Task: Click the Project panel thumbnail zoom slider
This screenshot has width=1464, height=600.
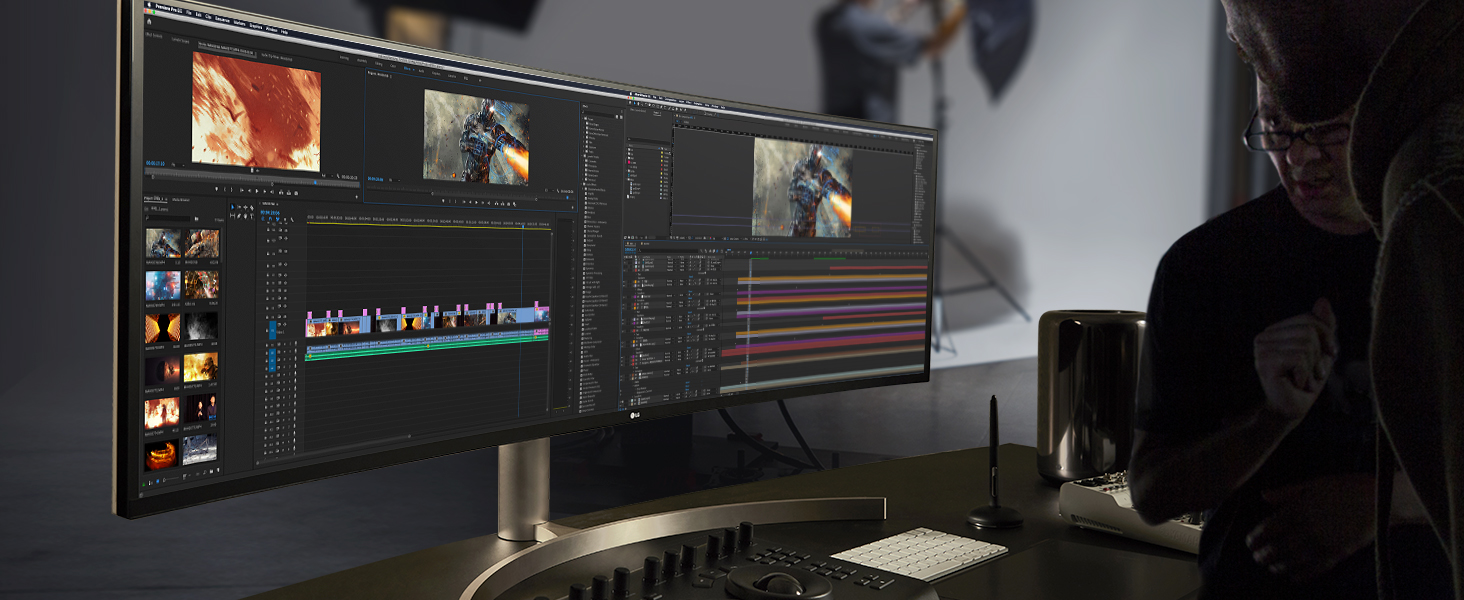Action: click(171, 479)
